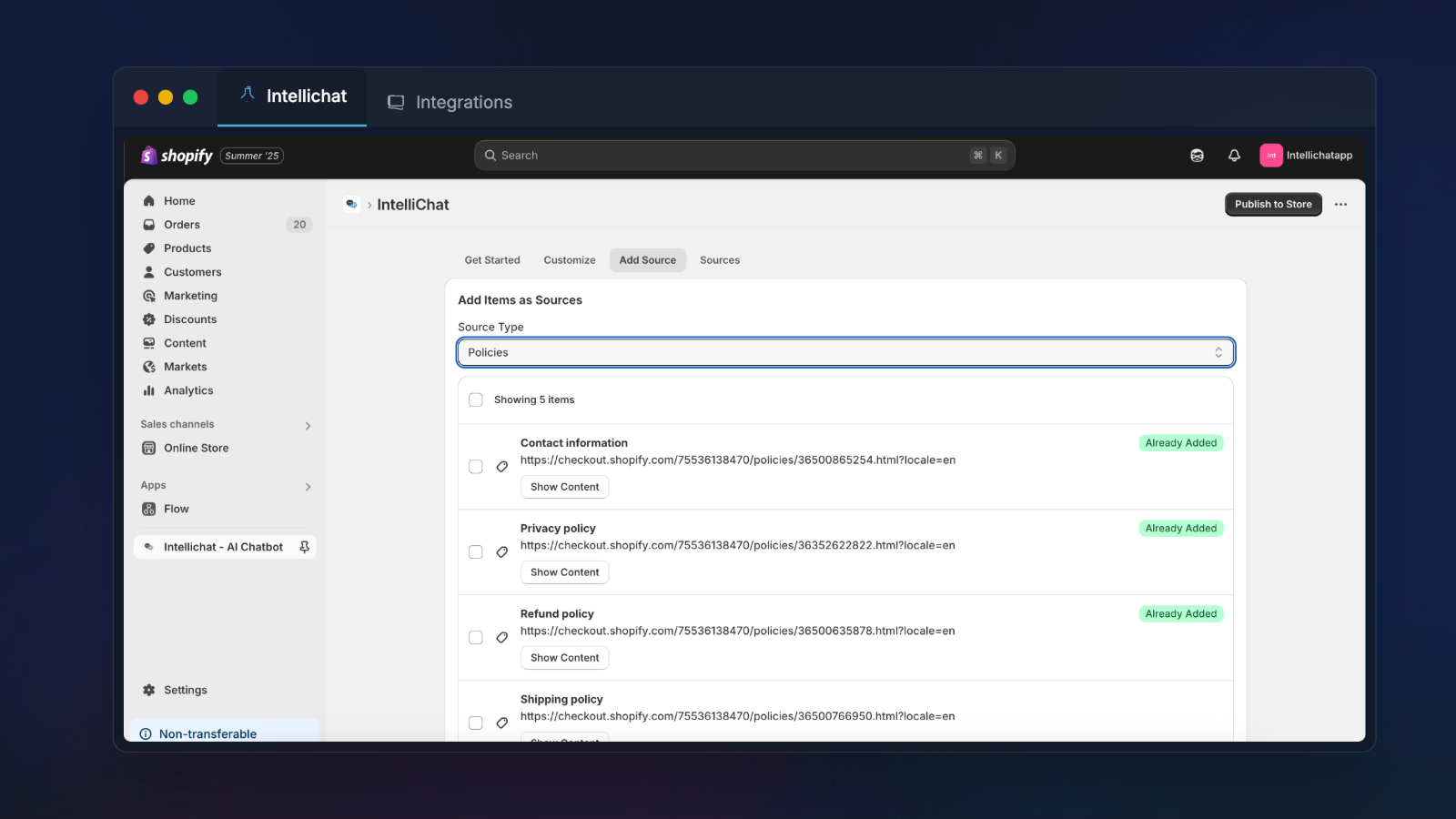Open the three-dots more actions menu
This screenshot has height=819, width=1456.
click(x=1340, y=205)
